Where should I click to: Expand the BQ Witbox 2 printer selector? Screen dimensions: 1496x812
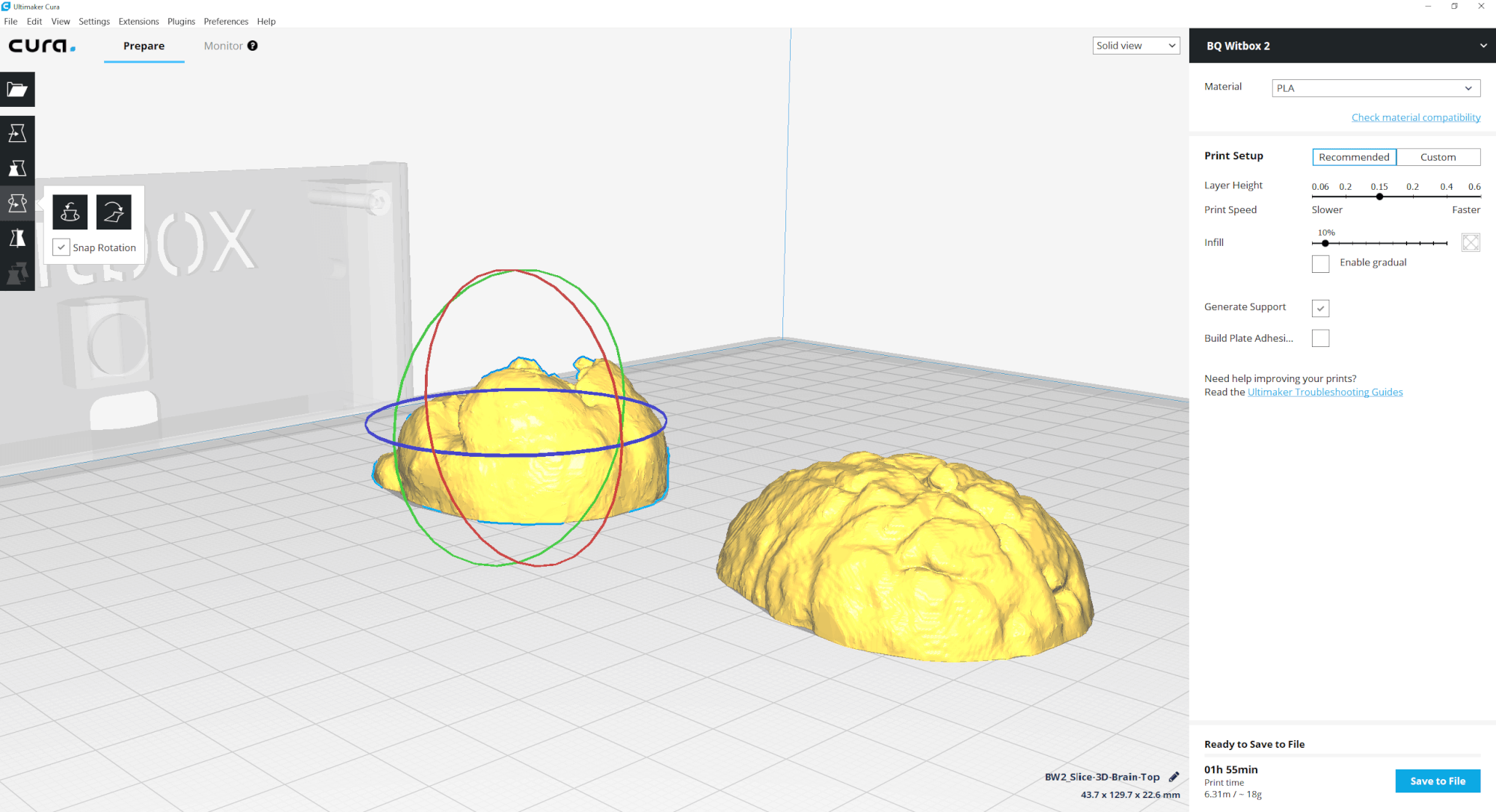1342,46
